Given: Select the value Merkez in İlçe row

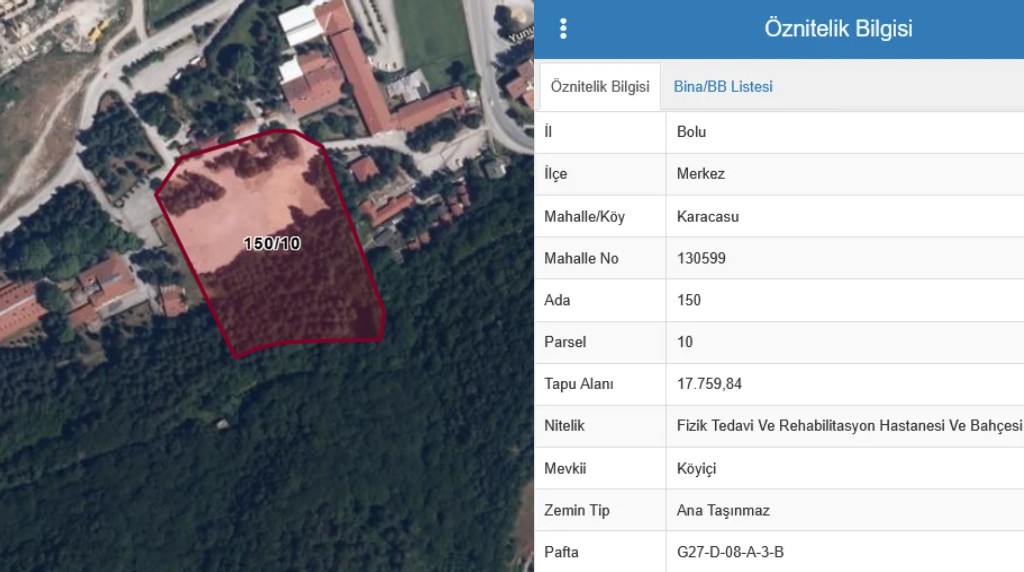Looking at the screenshot, I should point(701,174).
